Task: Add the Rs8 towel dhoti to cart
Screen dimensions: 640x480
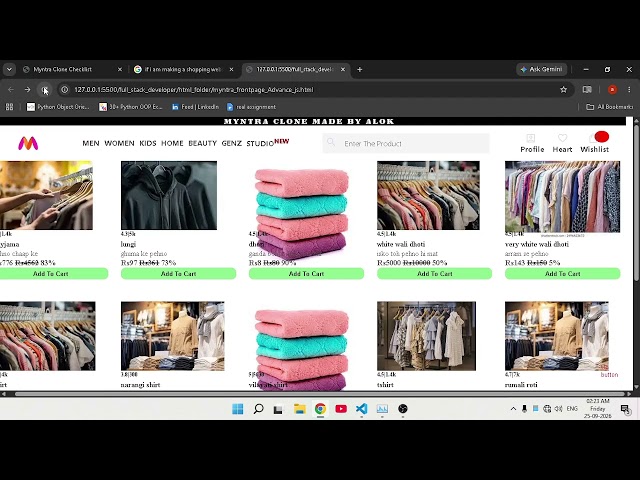Action: [306, 273]
